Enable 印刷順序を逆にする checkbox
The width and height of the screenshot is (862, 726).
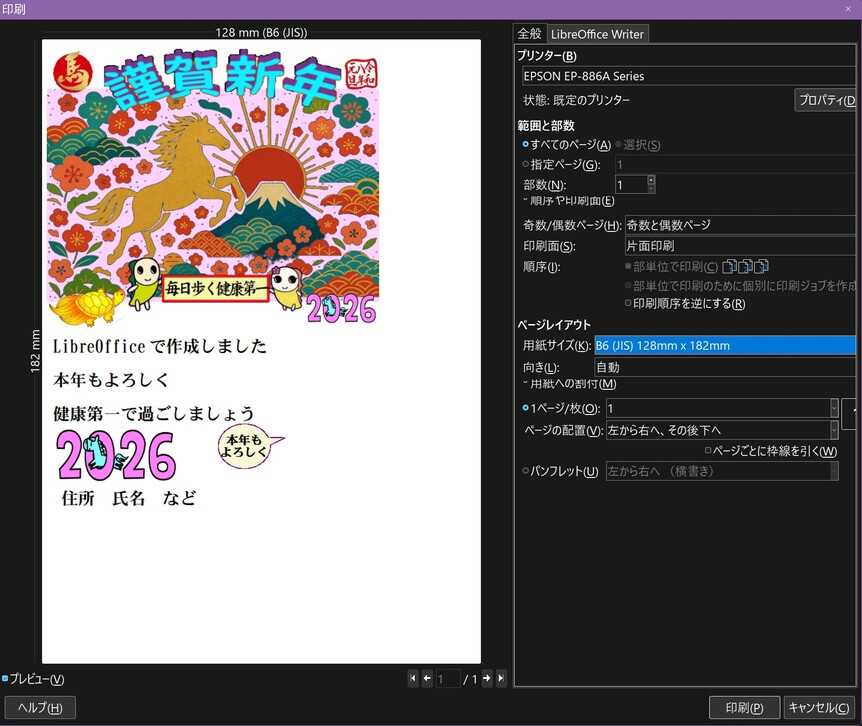pyautogui.click(x=628, y=303)
